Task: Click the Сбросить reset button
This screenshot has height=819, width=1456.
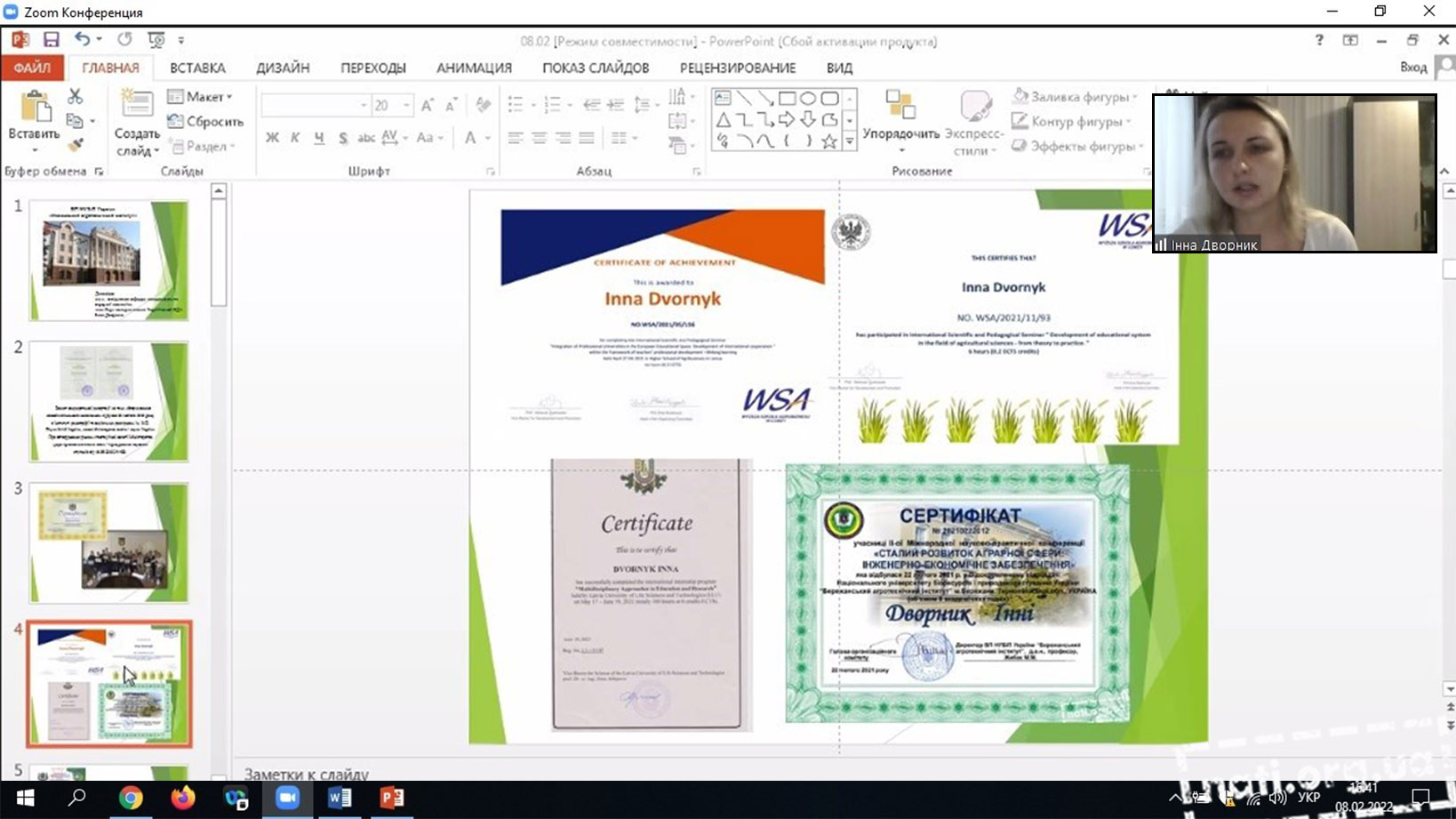Action: click(x=206, y=121)
